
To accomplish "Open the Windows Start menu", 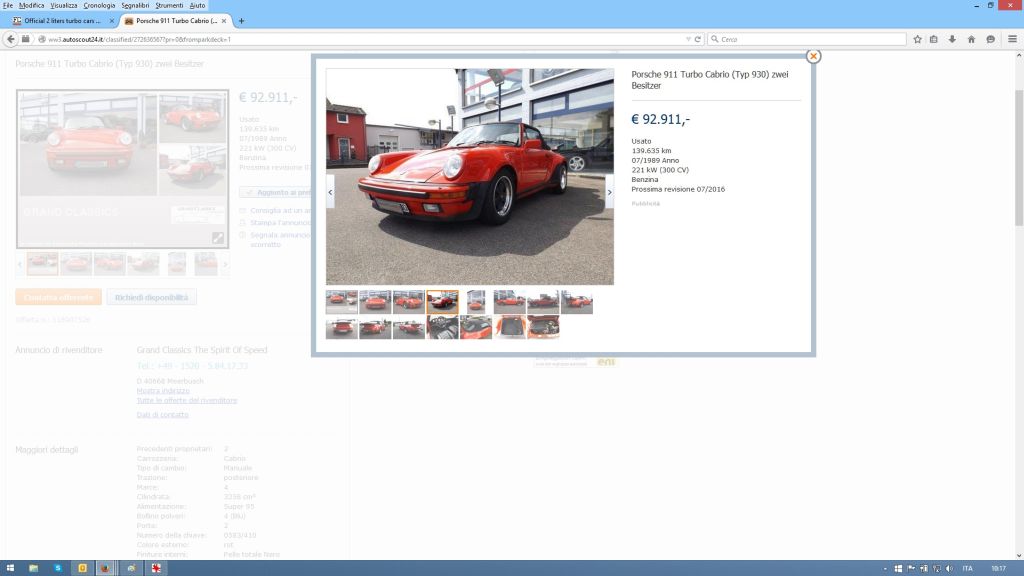I will pos(10,568).
